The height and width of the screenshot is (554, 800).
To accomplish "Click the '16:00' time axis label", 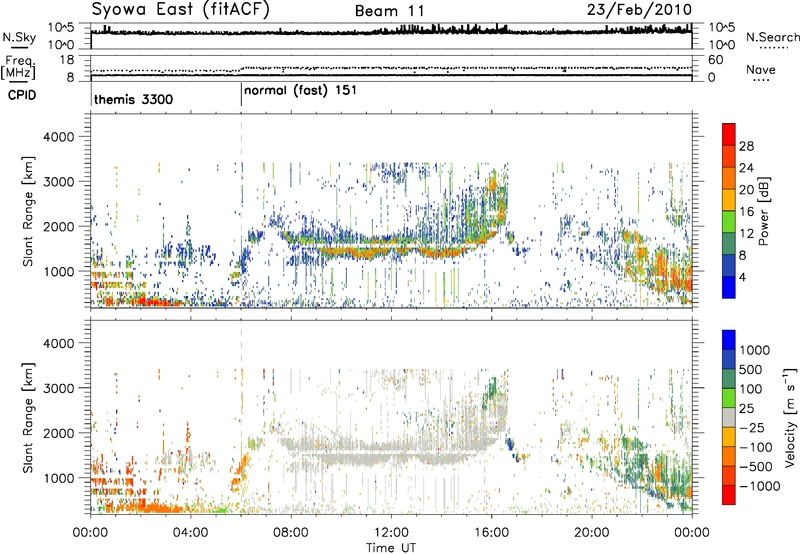I will click(491, 533).
